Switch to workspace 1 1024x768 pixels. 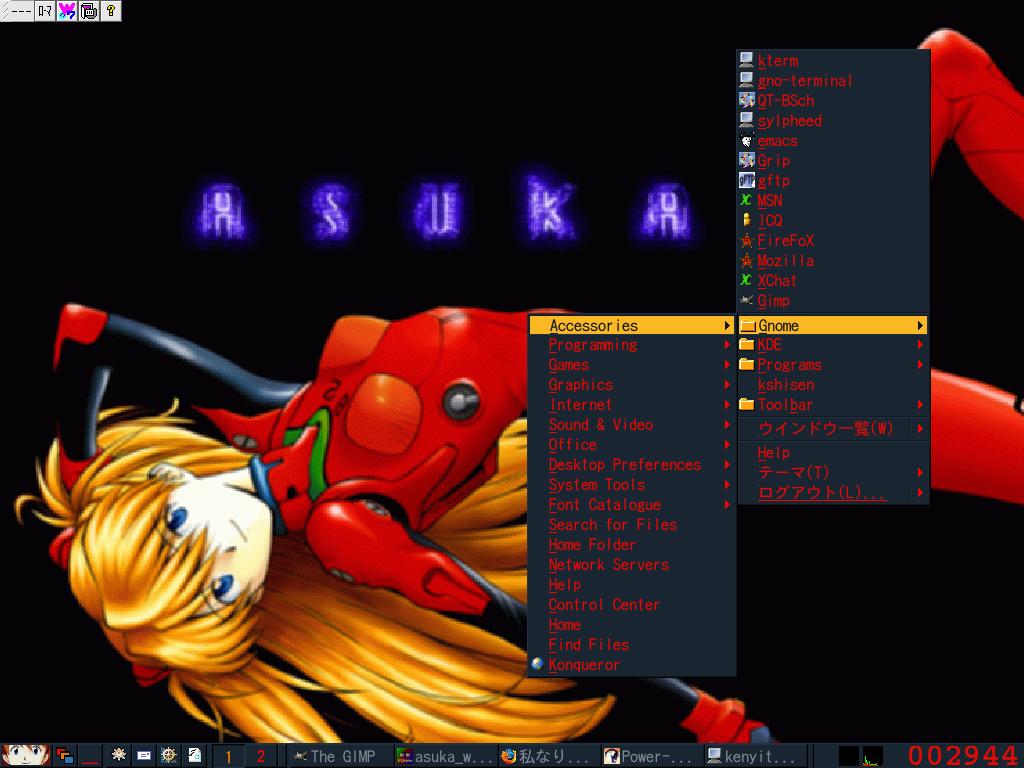pos(228,756)
